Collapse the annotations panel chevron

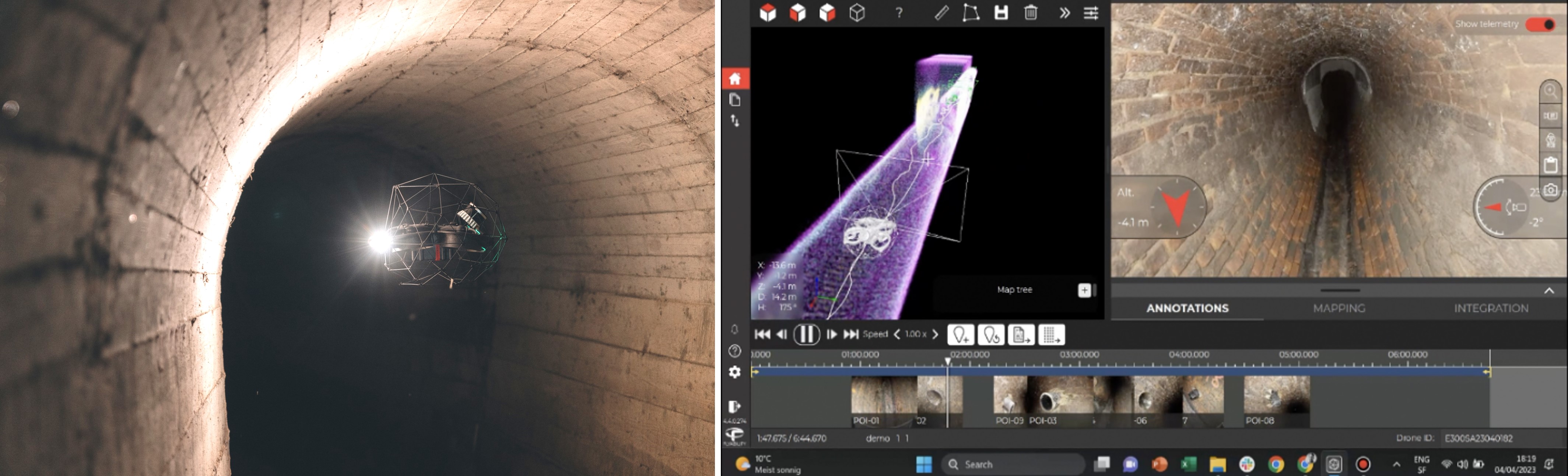tap(1549, 291)
